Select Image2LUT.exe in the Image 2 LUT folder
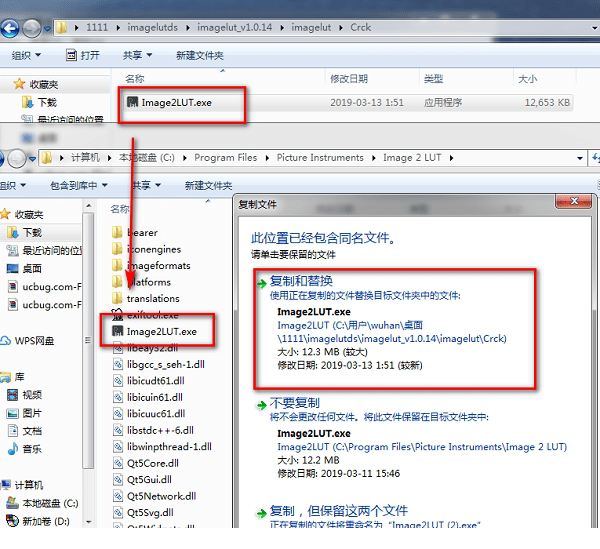Image resolution: width=600 pixels, height=549 pixels. click(155, 331)
